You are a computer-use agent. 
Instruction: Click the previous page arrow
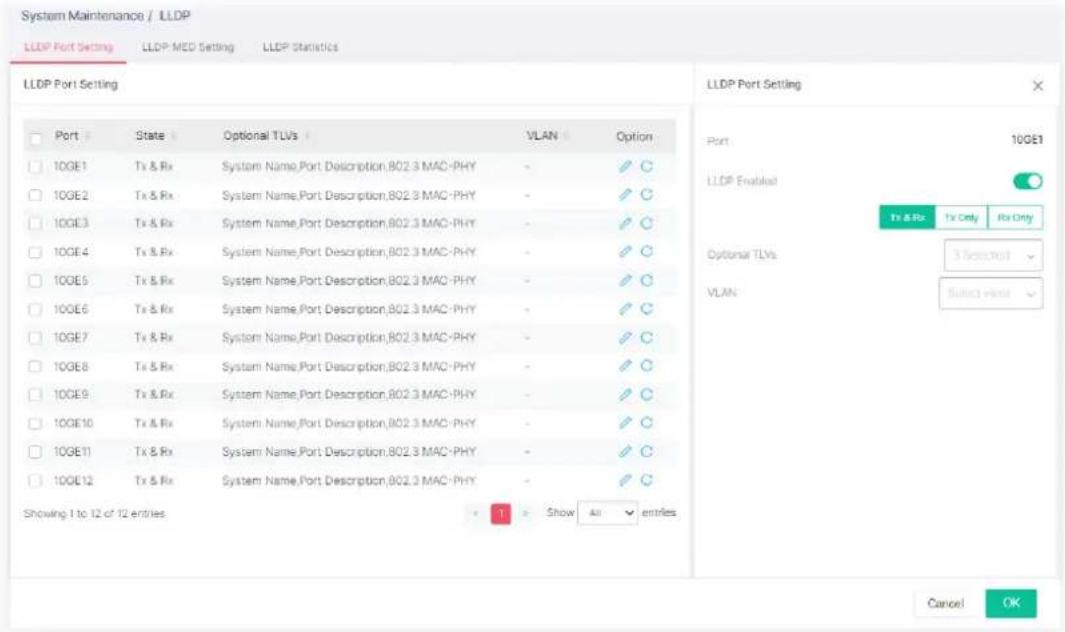pyautogui.click(x=475, y=514)
